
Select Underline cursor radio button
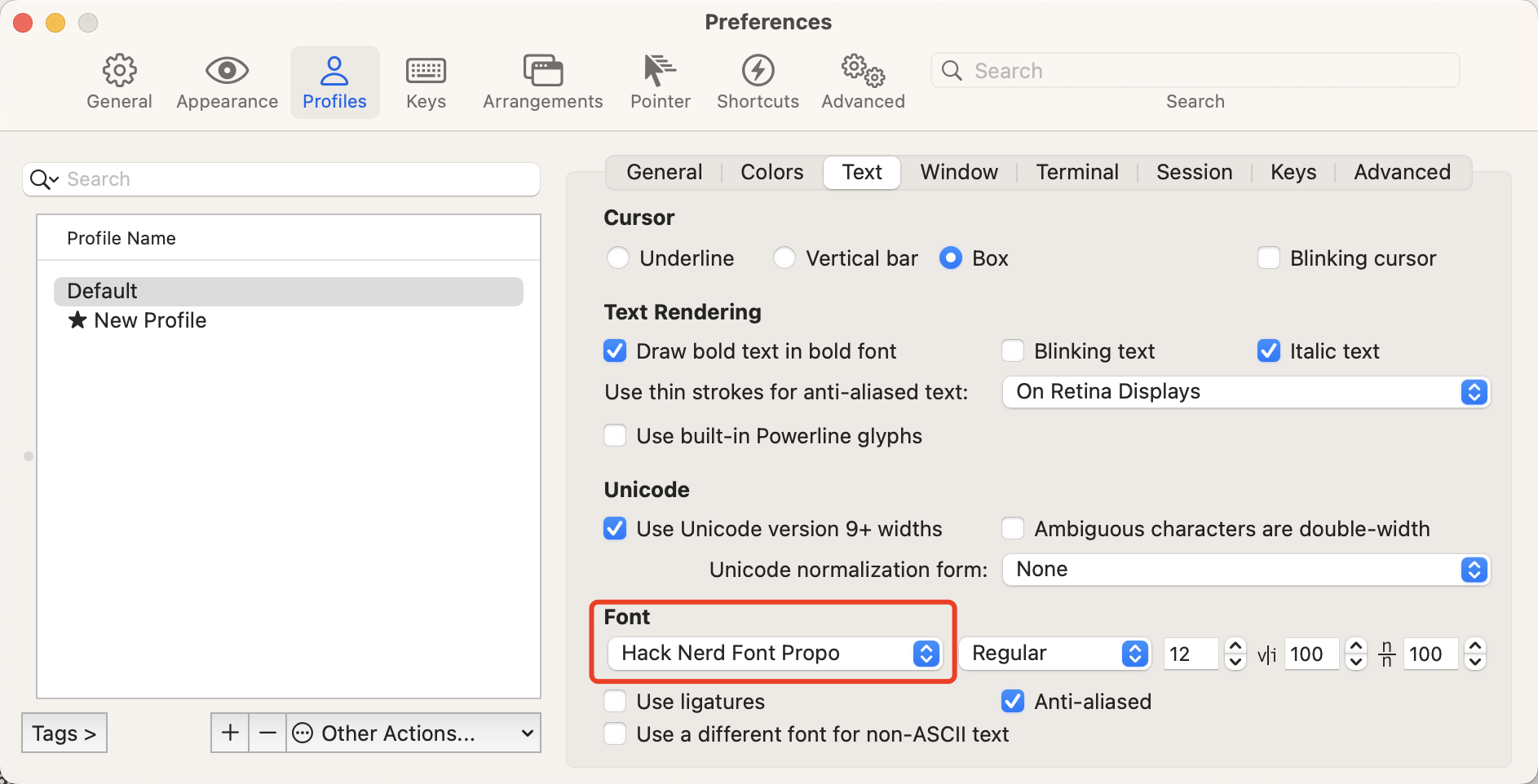pyautogui.click(x=618, y=258)
